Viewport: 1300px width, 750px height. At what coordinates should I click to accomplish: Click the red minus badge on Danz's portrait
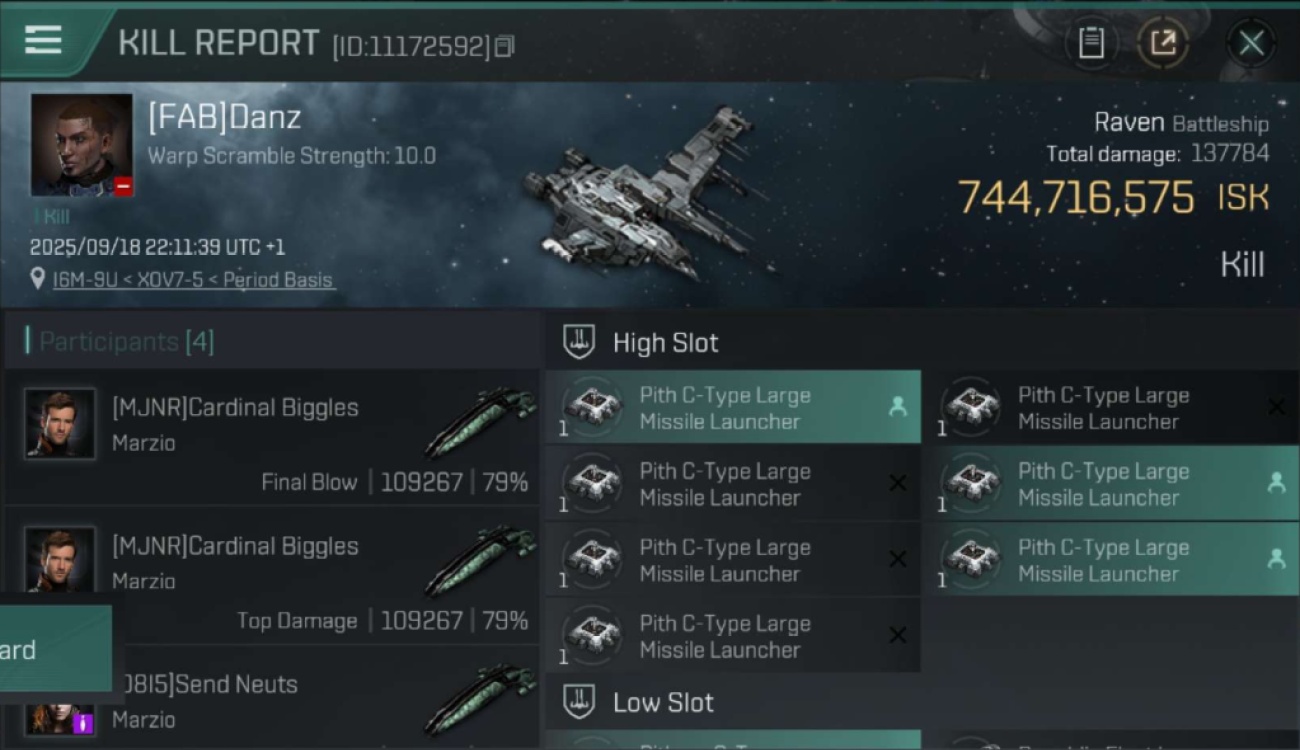123,186
